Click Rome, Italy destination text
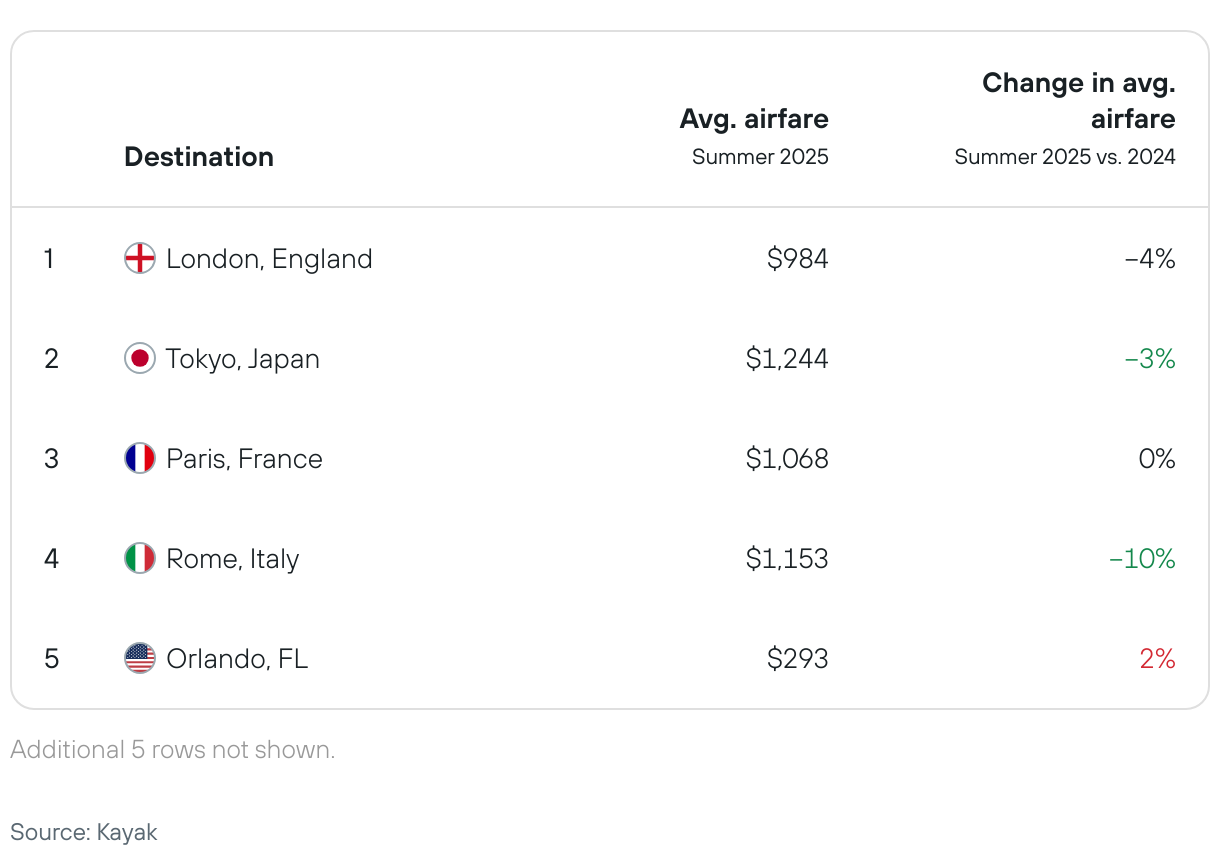The height and width of the screenshot is (860, 1220). [233, 559]
